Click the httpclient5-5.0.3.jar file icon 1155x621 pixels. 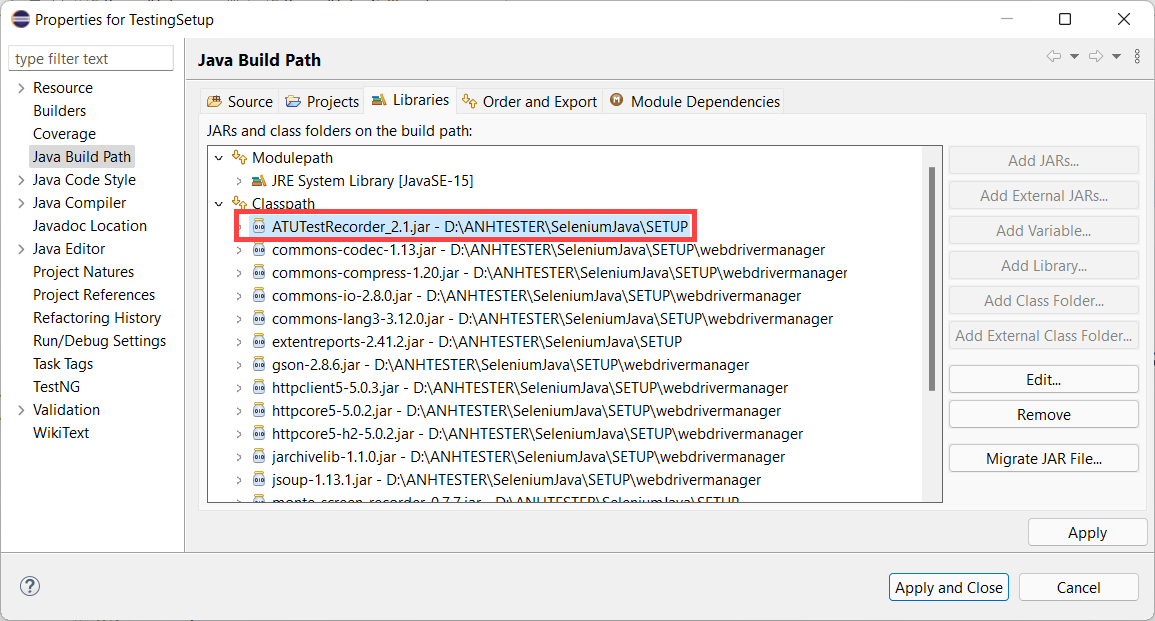259,387
